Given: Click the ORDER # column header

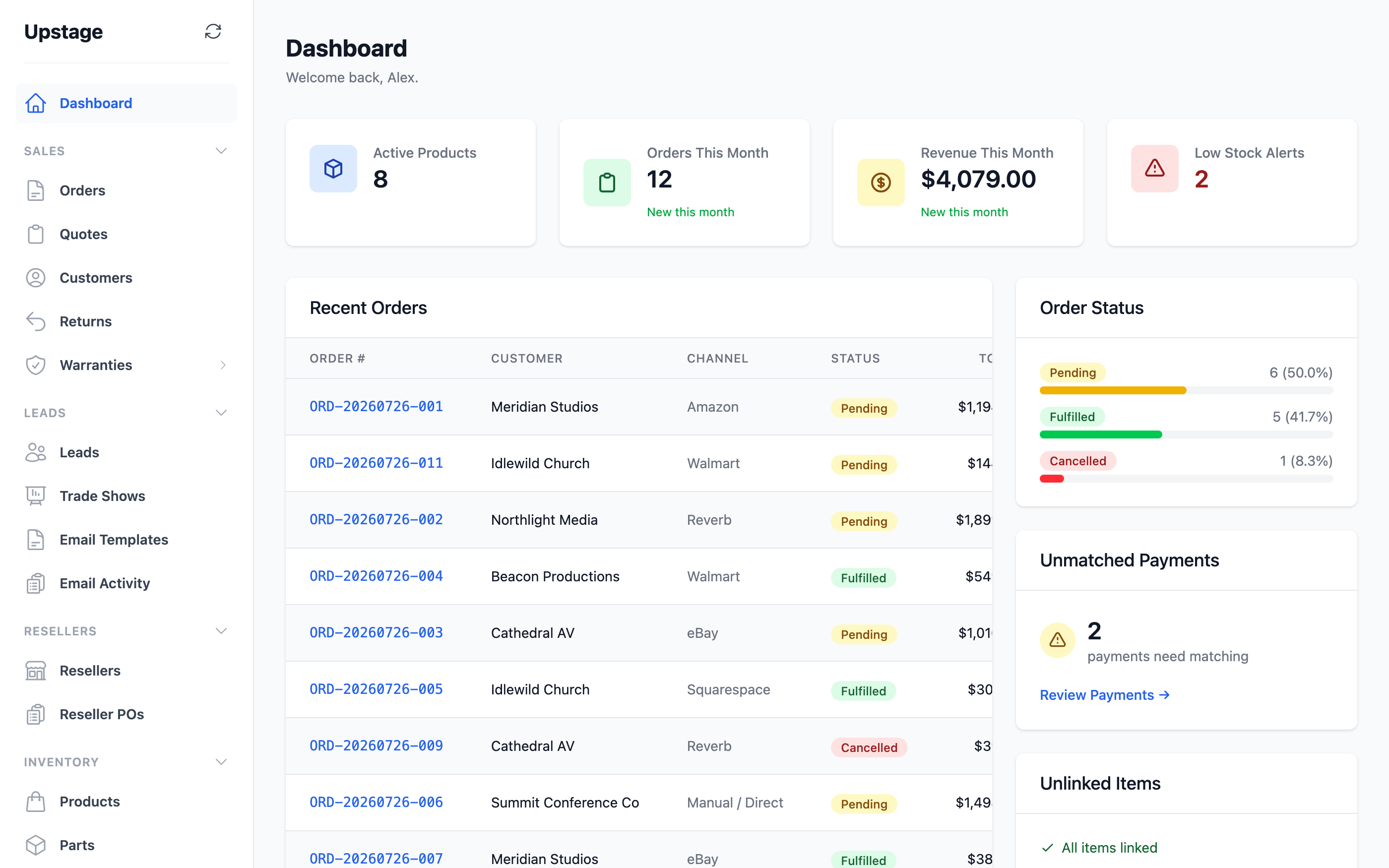Looking at the screenshot, I should (337, 358).
